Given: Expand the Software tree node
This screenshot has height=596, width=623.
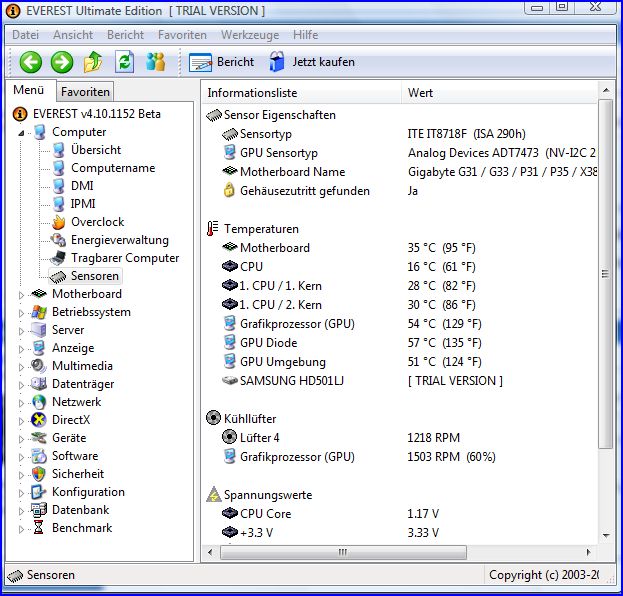Looking at the screenshot, I should (21, 457).
